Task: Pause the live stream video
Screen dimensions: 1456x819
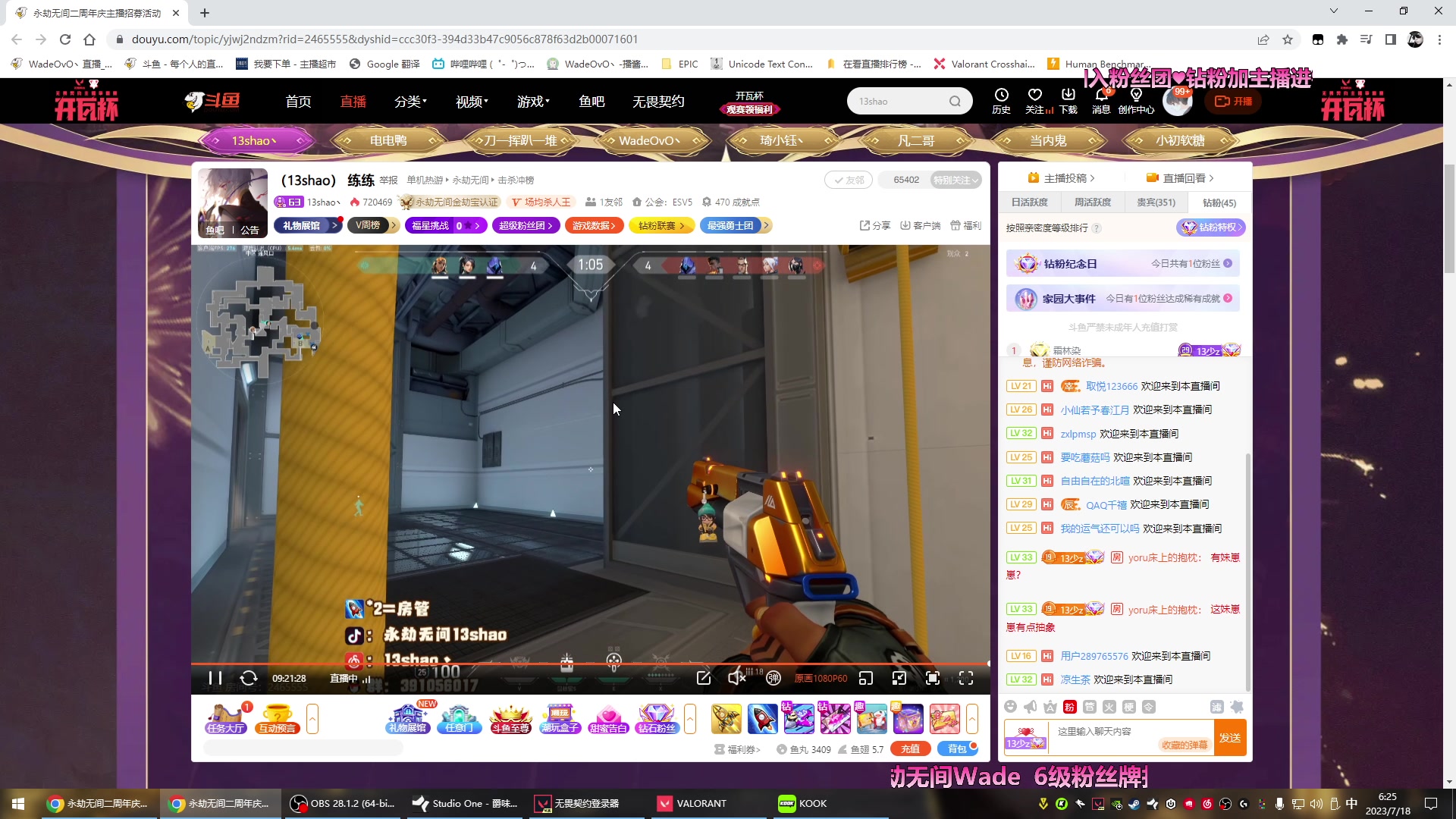Action: [x=215, y=678]
